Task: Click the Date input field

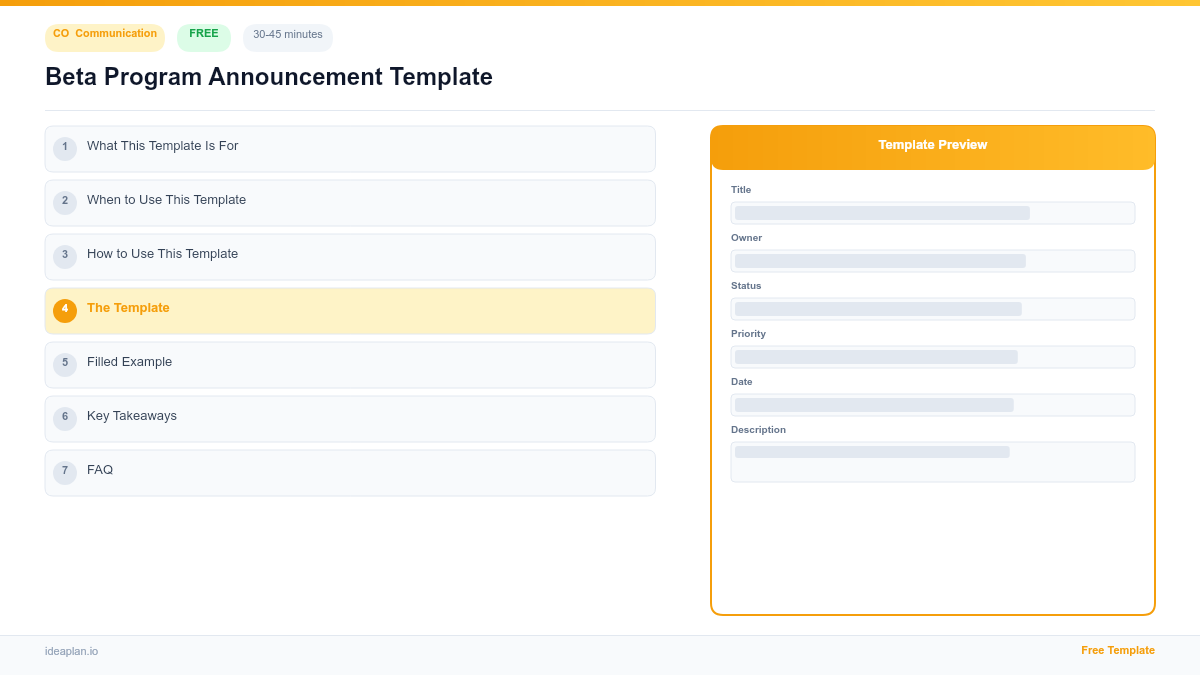Action: [x=933, y=405]
